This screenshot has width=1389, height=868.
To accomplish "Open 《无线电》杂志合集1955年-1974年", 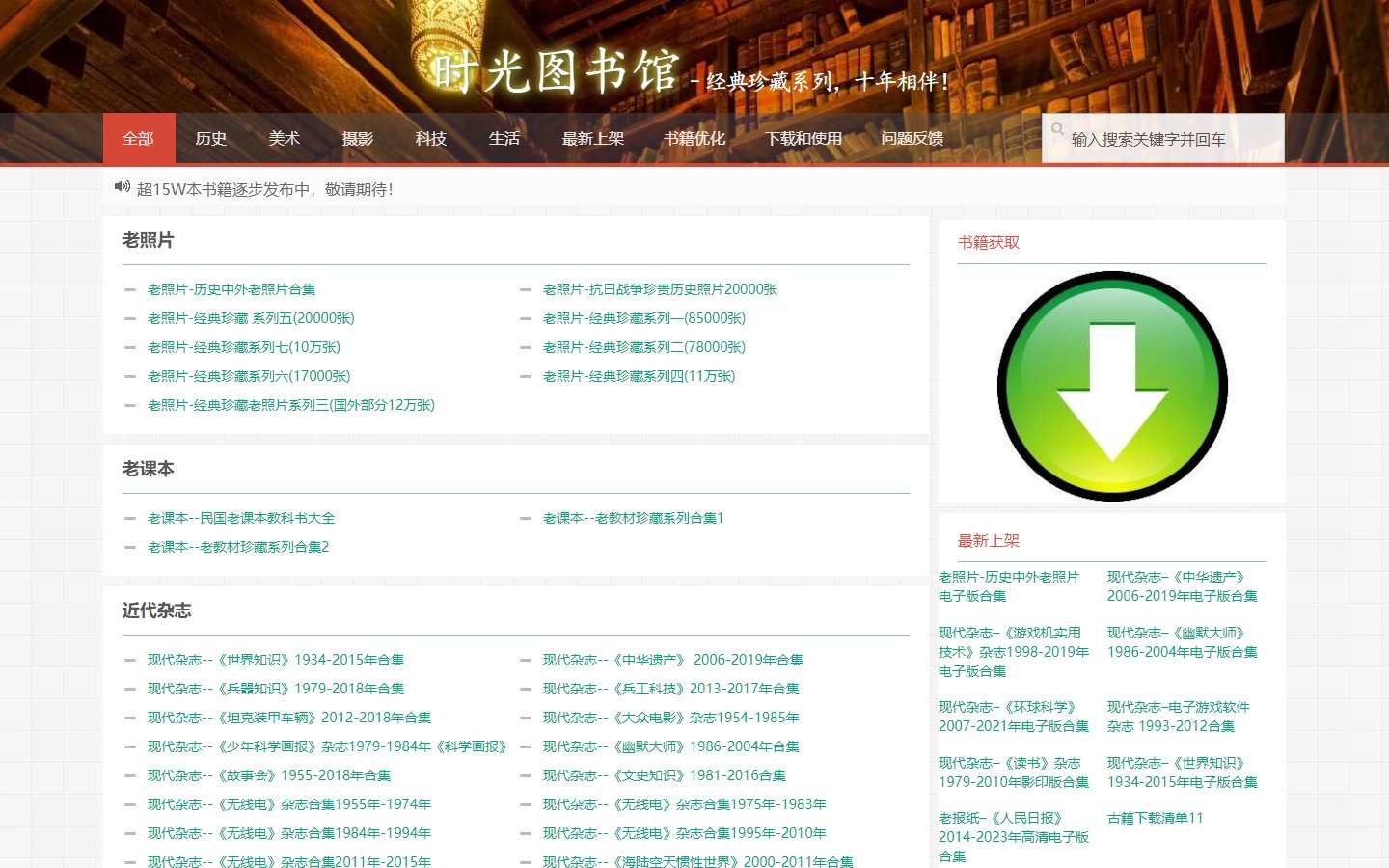I will tap(289, 804).
